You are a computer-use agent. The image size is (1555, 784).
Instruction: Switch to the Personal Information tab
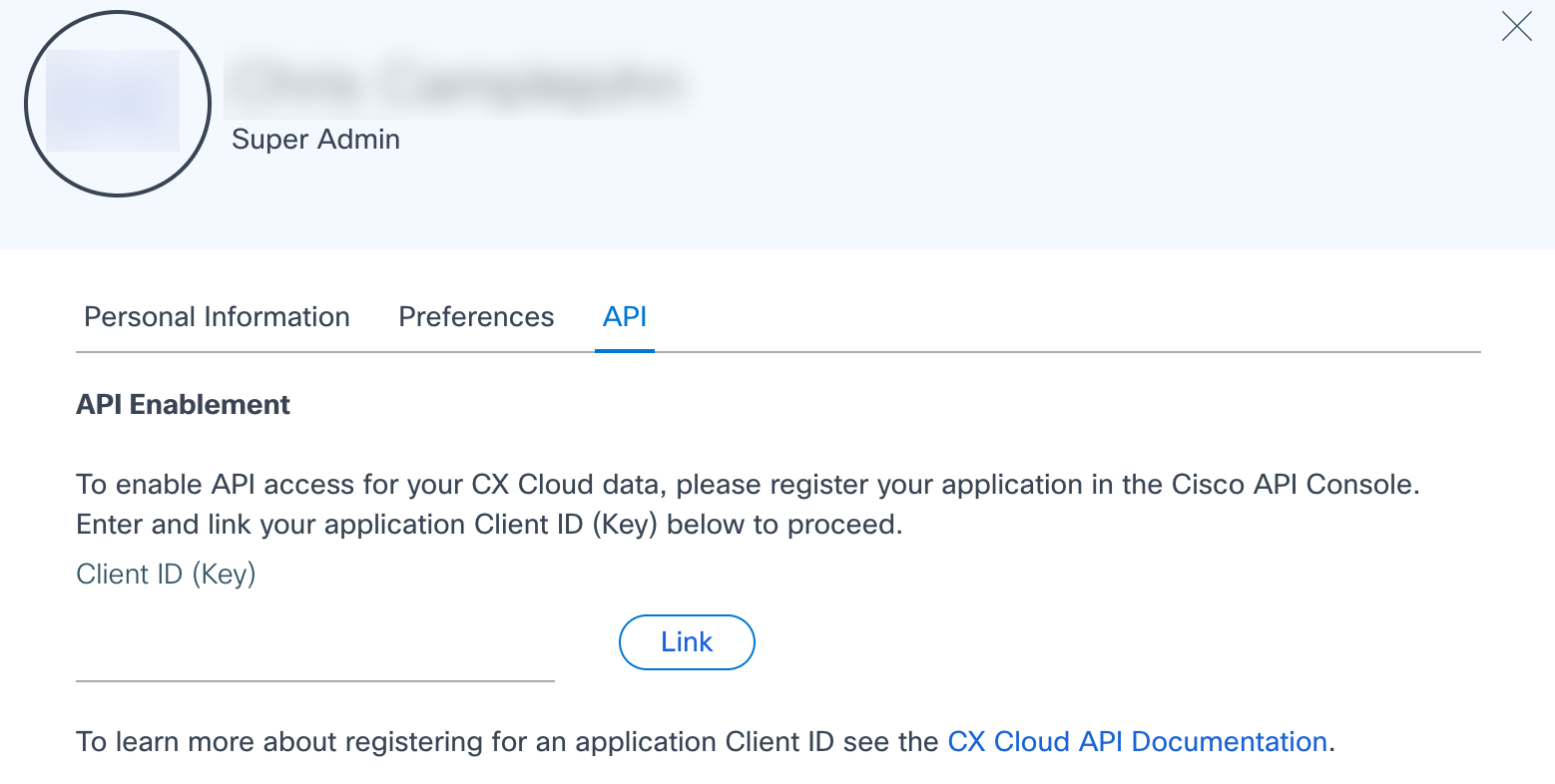[216, 316]
